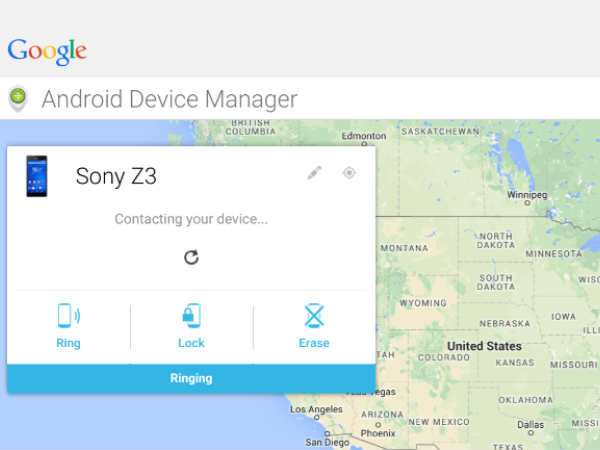Select the Sony Z3 phone thumbnail
600x450 pixels.
click(x=37, y=176)
